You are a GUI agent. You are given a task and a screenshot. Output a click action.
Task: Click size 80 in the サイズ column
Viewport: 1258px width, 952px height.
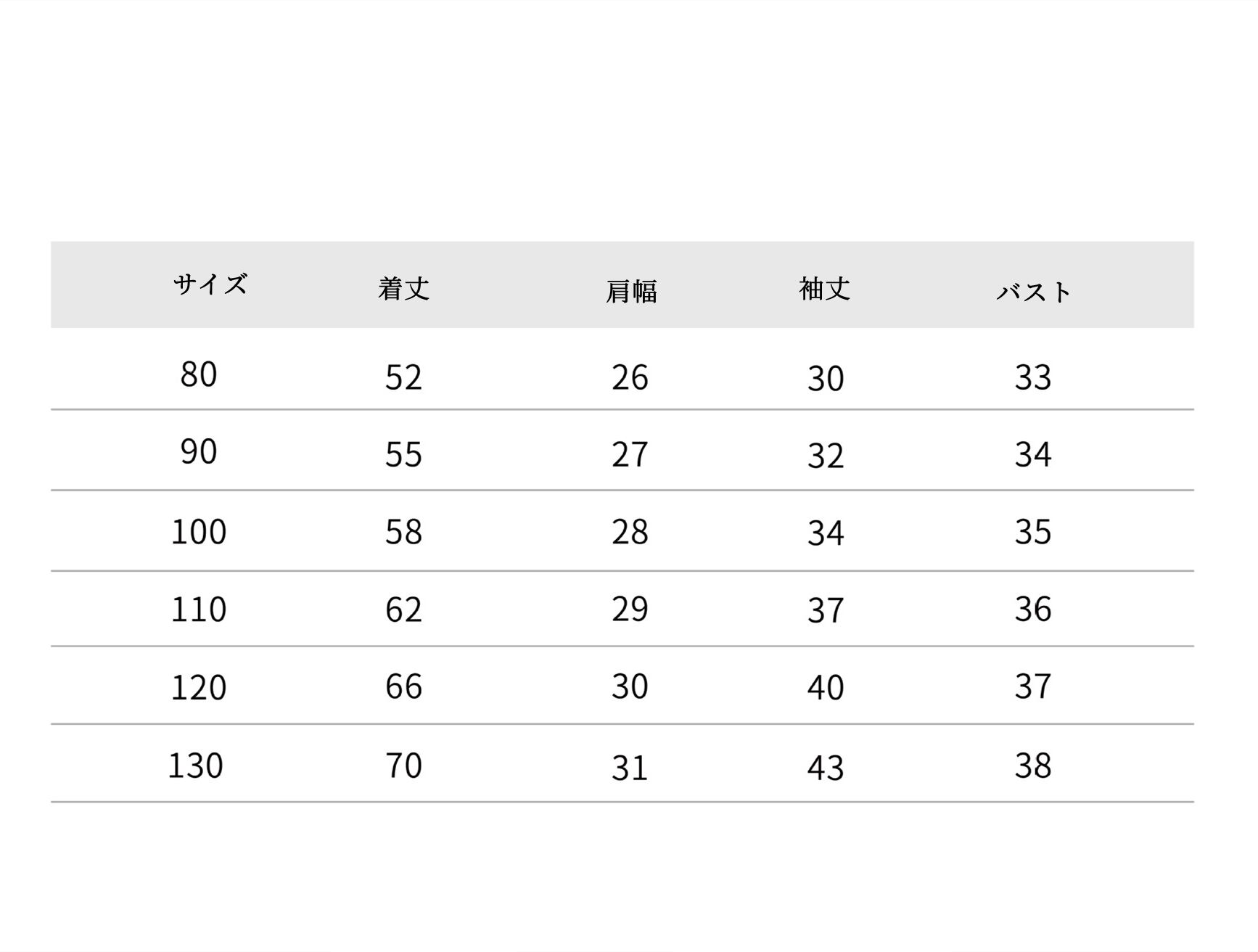198,374
